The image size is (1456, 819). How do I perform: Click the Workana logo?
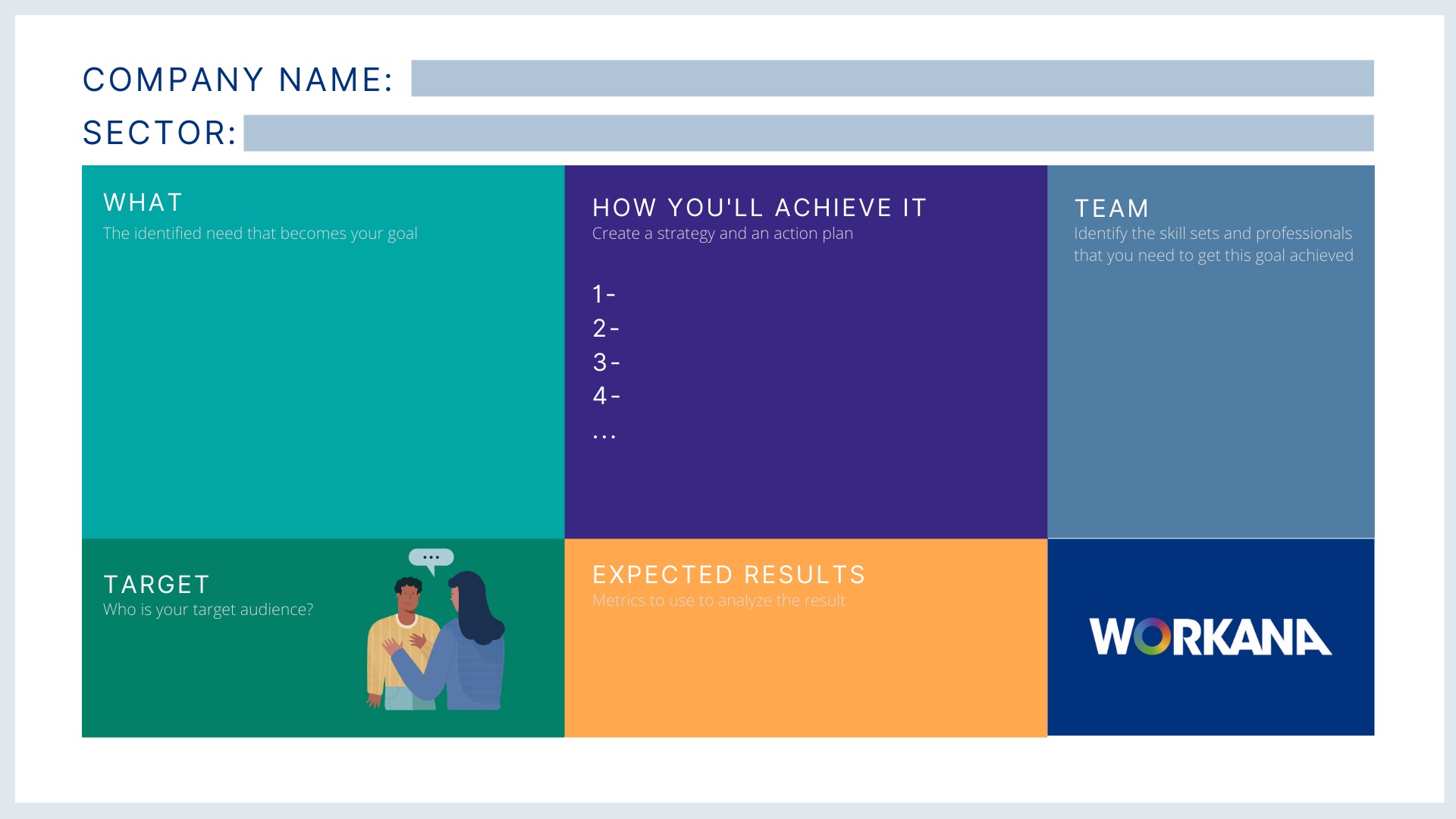pyautogui.click(x=1210, y=637)
